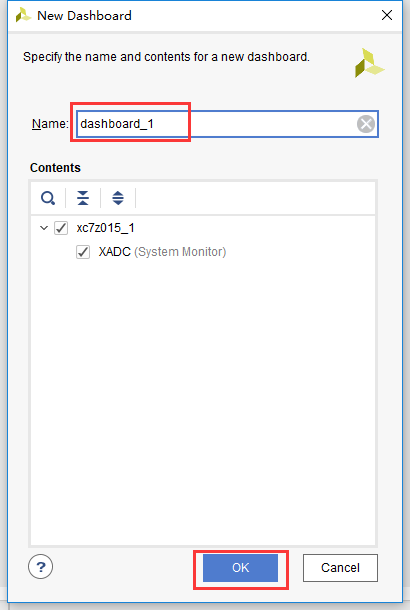Expand all items in Contents tree
The width and height of the screenshot is (410, 610).
118,198
